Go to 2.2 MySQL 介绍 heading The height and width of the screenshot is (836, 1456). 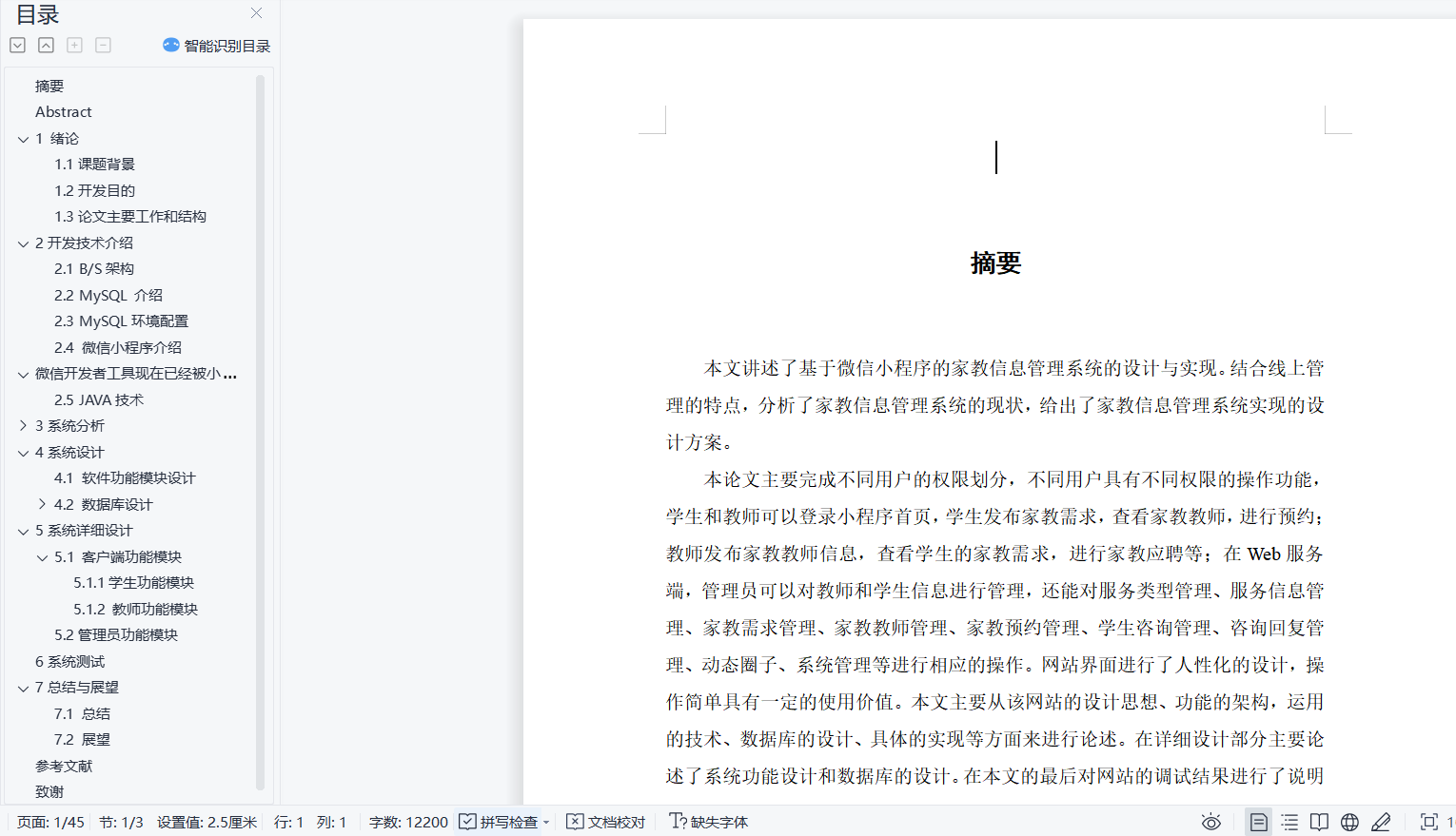(108, 295)
